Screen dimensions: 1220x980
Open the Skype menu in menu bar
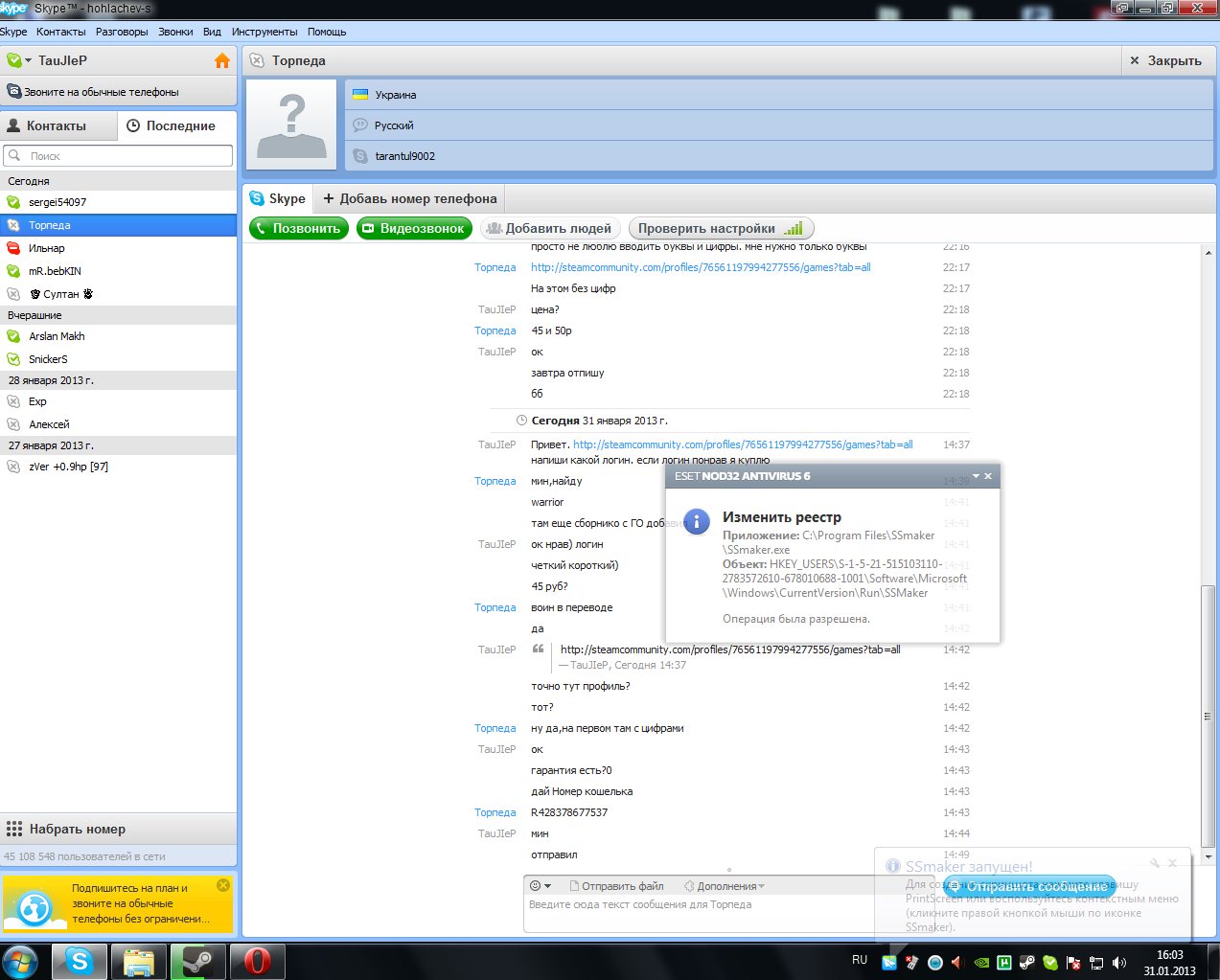[13, 32]
